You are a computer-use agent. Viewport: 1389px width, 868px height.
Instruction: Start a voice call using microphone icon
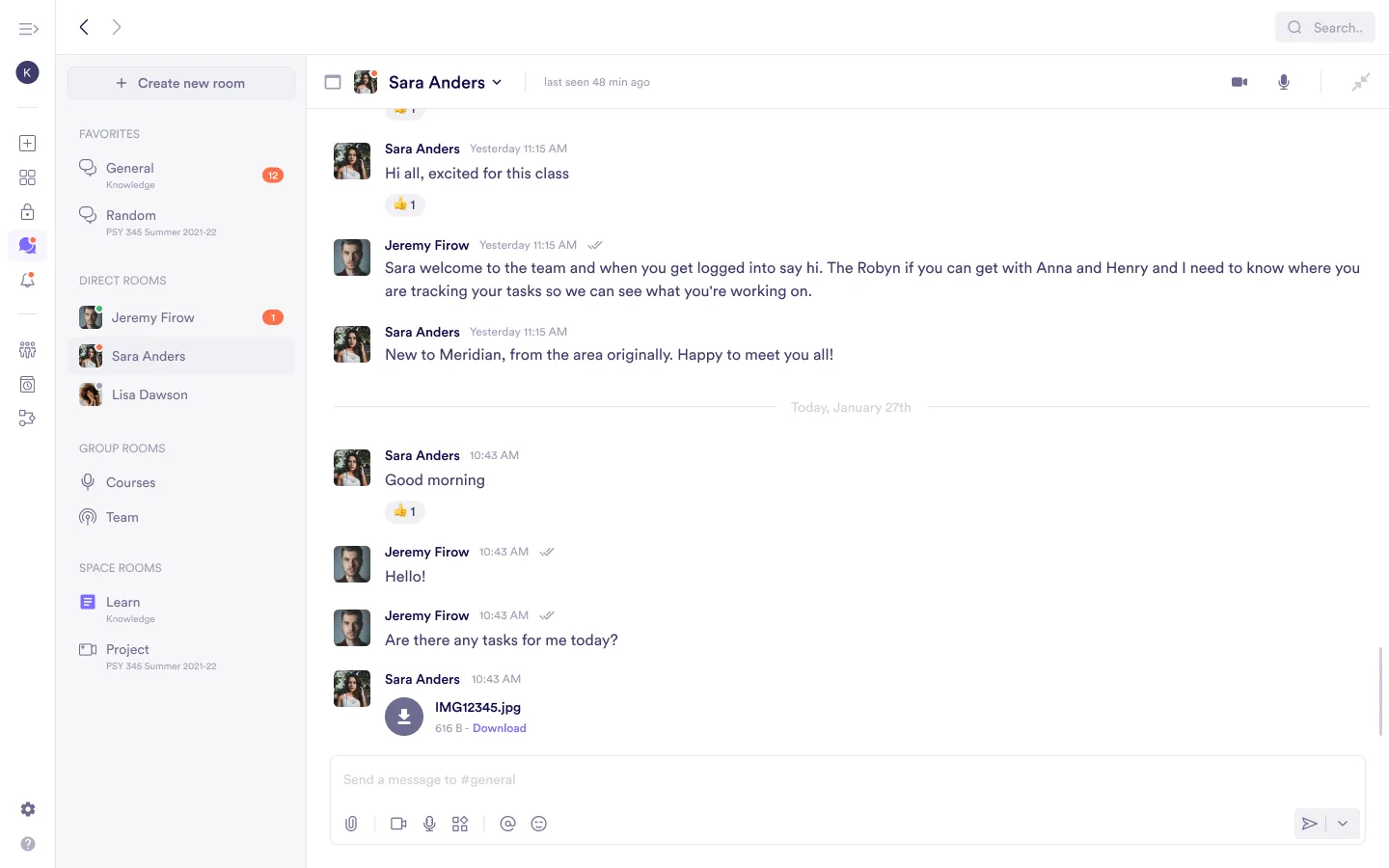pyautogui.click(x=1284, y=82)
